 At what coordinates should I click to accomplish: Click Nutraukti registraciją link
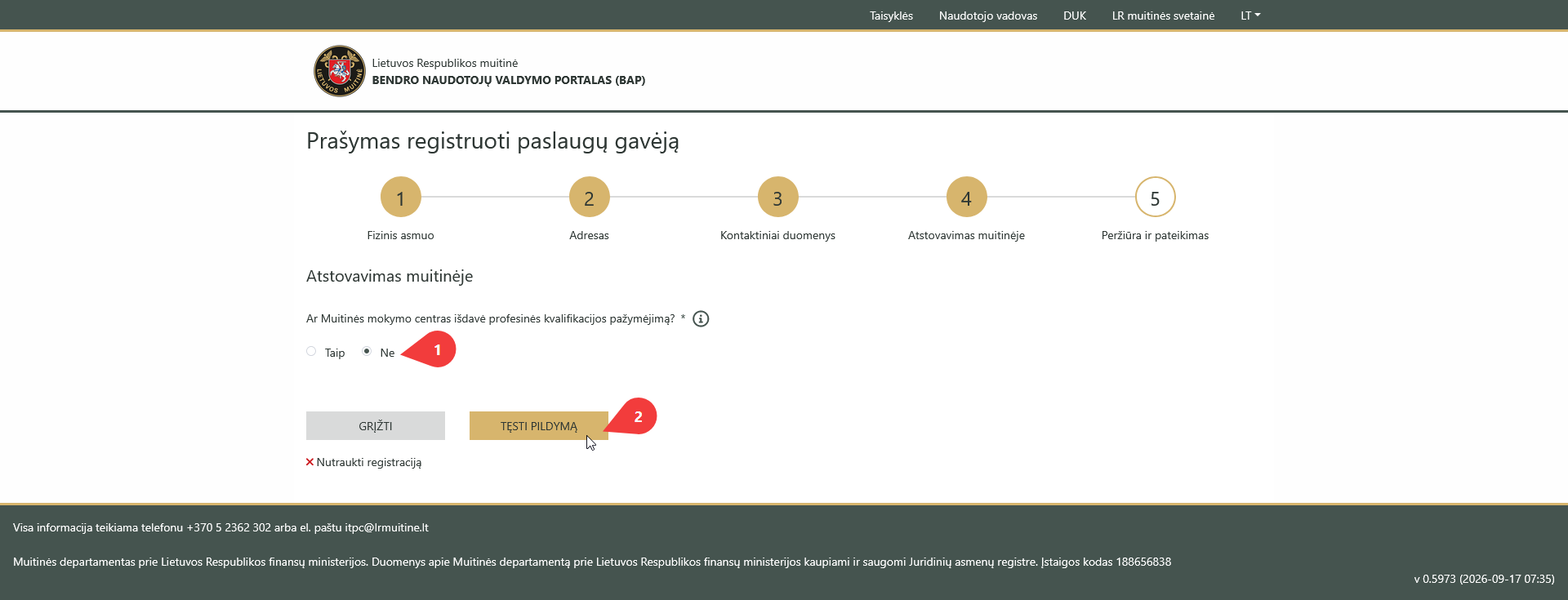(x=369, y=462)
